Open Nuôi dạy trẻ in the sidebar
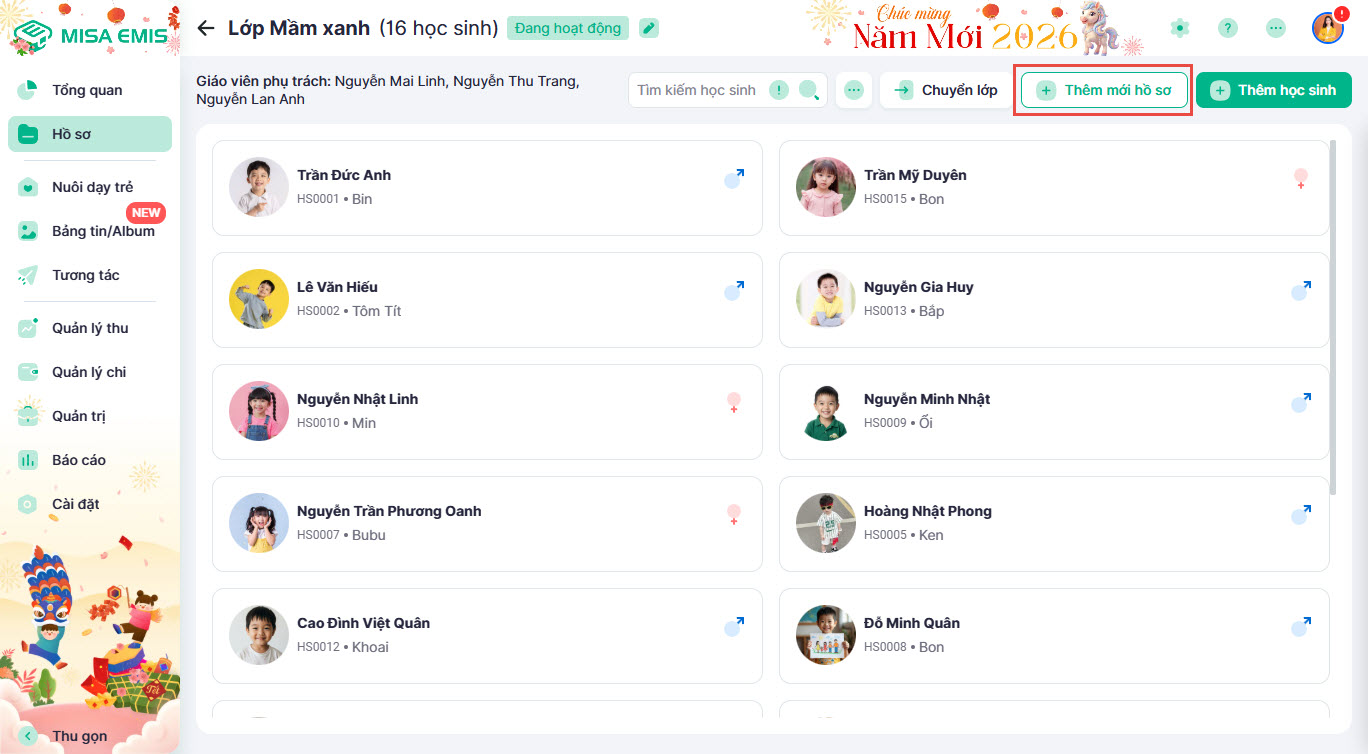Screen dimensions: 1368x754 click(x=91, y=187)
